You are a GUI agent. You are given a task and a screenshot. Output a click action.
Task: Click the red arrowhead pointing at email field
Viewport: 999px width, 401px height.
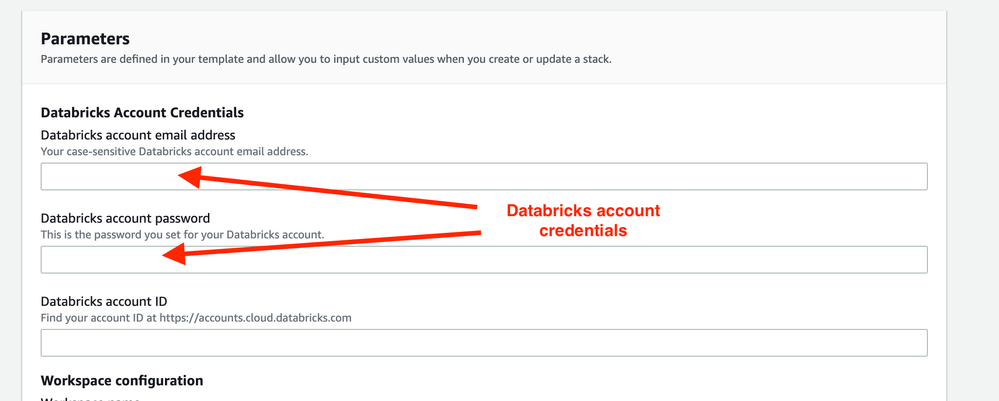pyautogui.click(x=190, y=177)
